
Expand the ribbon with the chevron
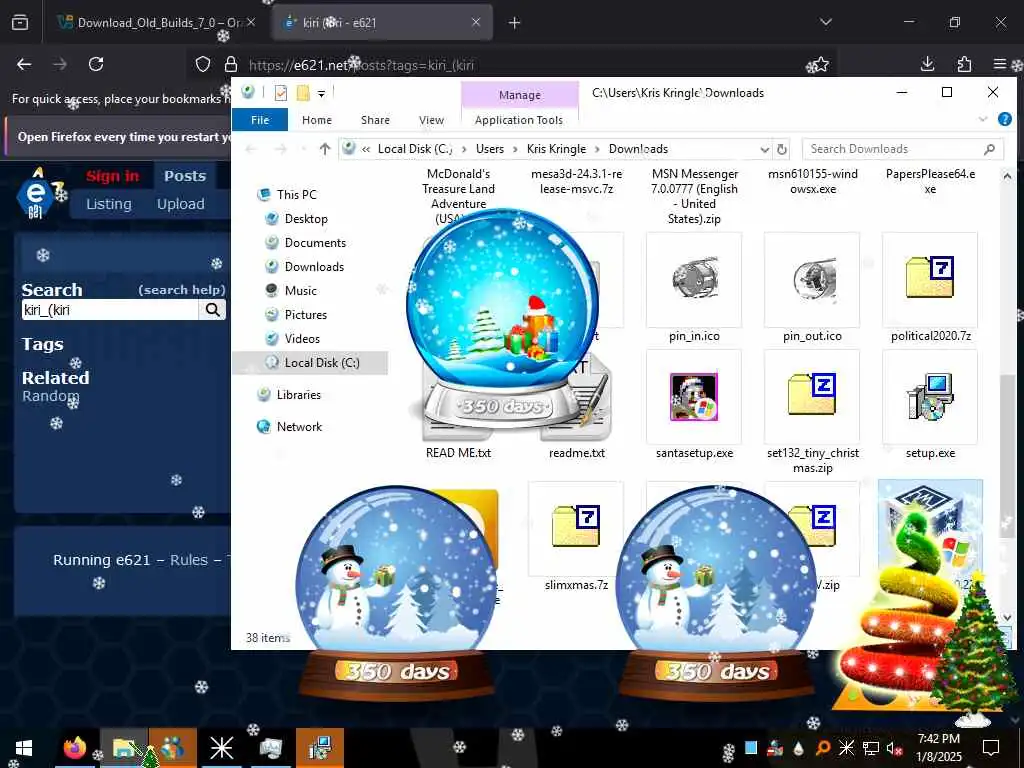tap(983, 119)
